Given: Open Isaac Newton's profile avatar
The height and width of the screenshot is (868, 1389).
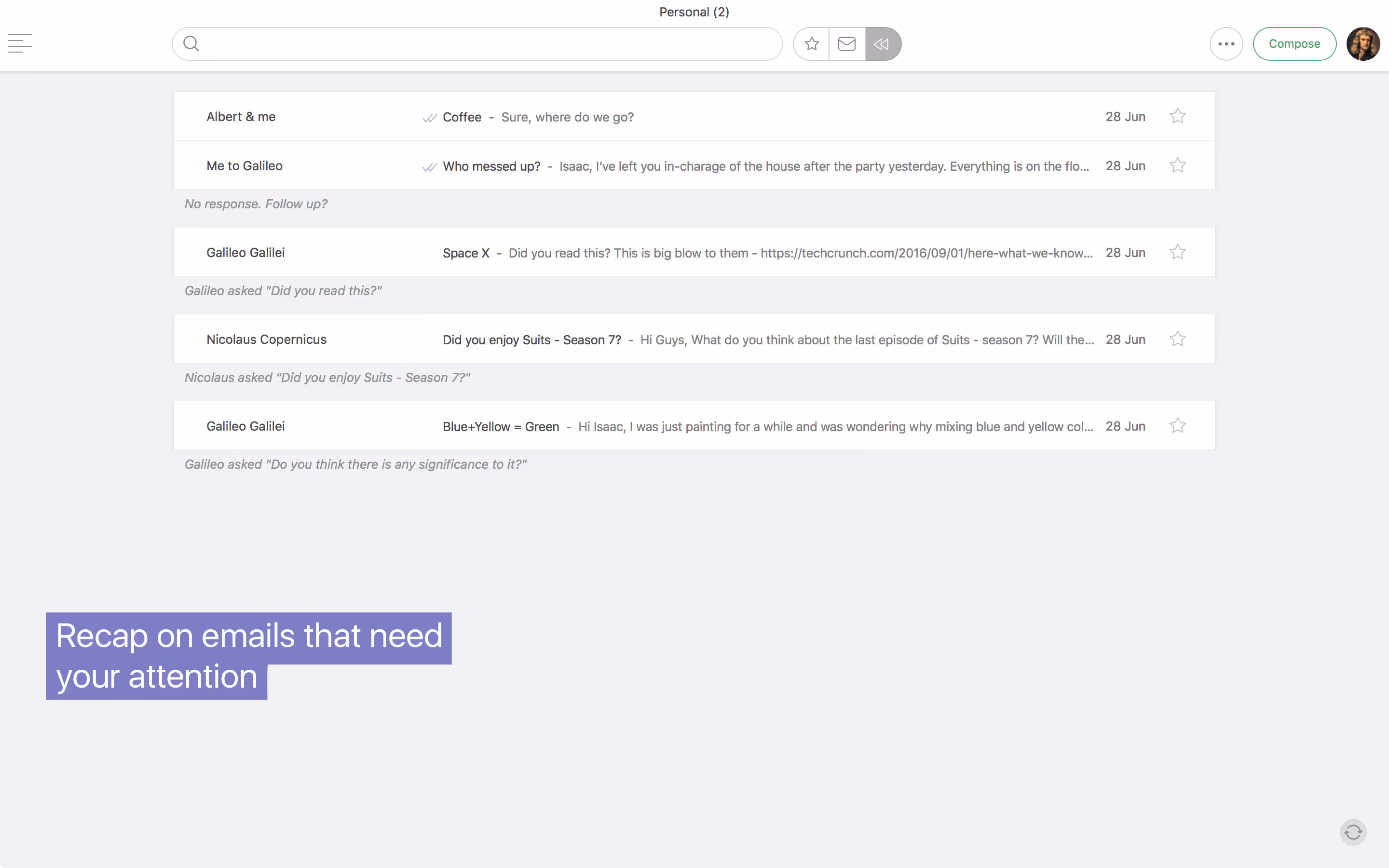Looking at the screenshot, I should 1364,43.
